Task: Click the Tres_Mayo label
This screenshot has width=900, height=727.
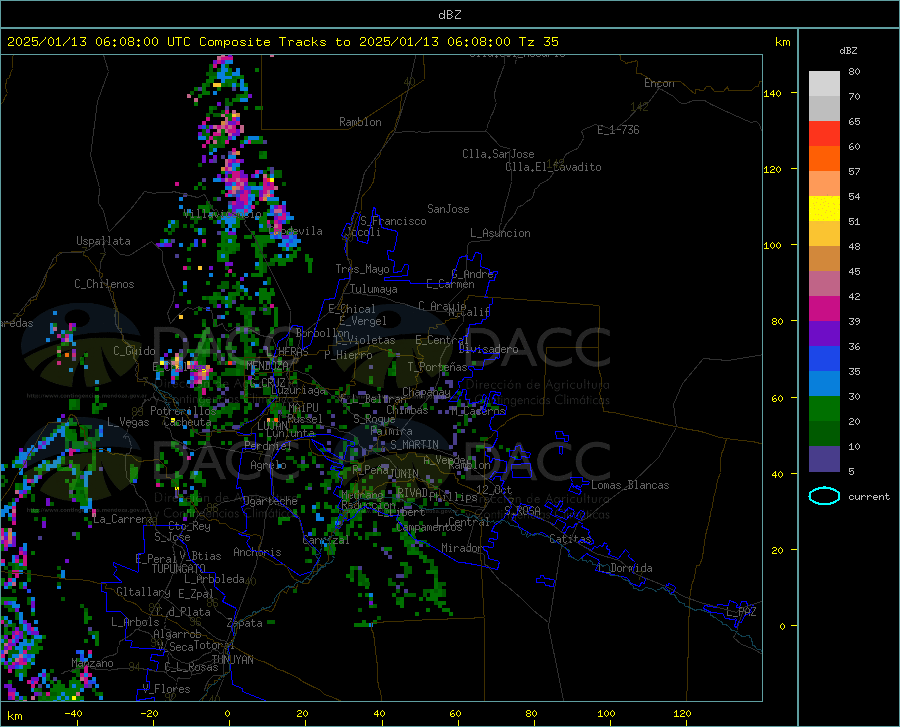Action: [x=362, y=269]
